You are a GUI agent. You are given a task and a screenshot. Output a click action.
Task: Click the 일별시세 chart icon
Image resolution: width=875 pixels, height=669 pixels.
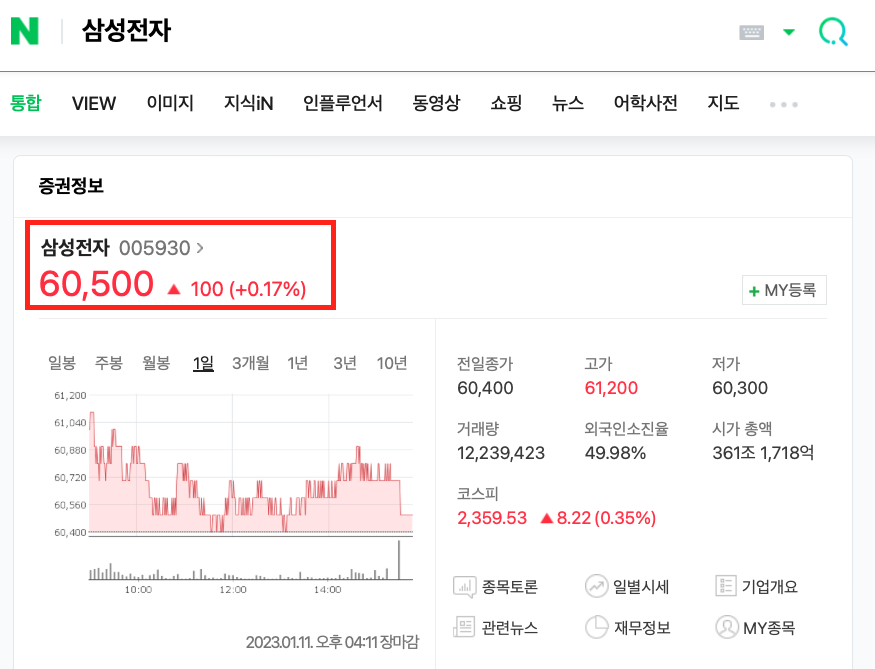pos(596,586)
